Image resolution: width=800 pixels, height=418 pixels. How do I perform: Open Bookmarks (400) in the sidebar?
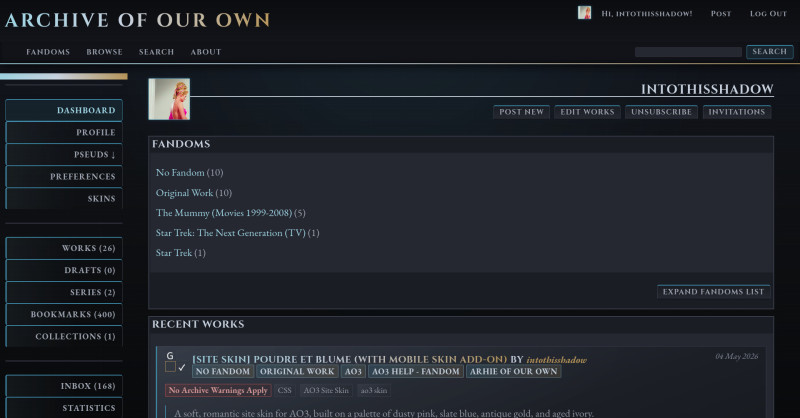64,314
